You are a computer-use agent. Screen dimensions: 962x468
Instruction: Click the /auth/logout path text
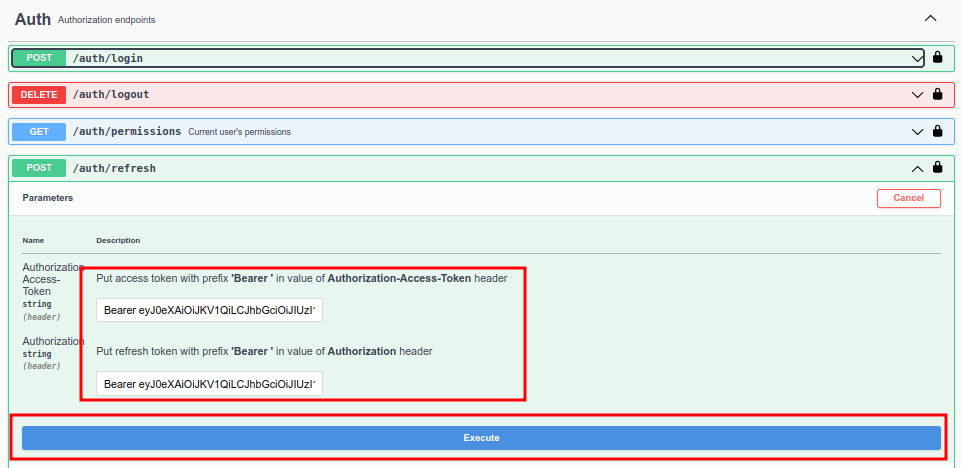(111, 95)
